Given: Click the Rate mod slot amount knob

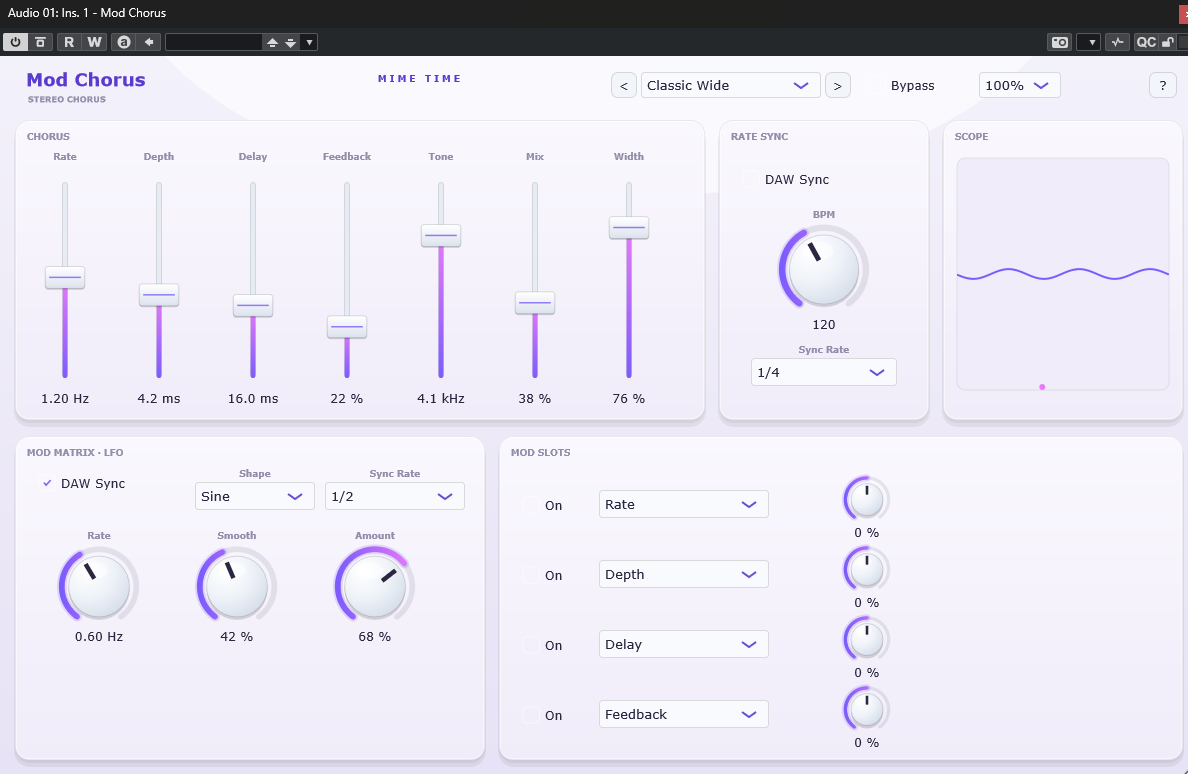Looking at the screenshot, I should (867, 500).
